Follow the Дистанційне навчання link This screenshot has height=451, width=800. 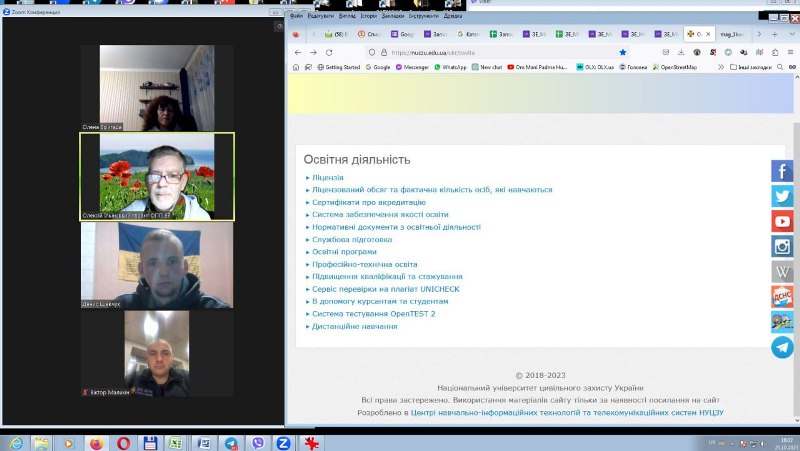pyautogui.click(x=354, y=326)
